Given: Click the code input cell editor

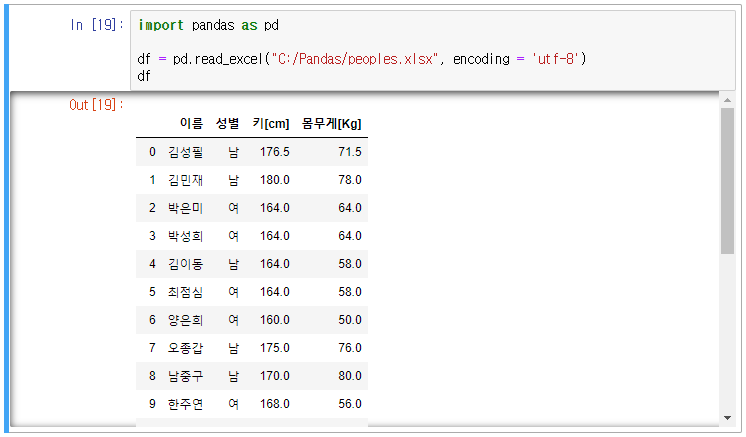Looking at the screenshot, I should [x=432, y=50].
